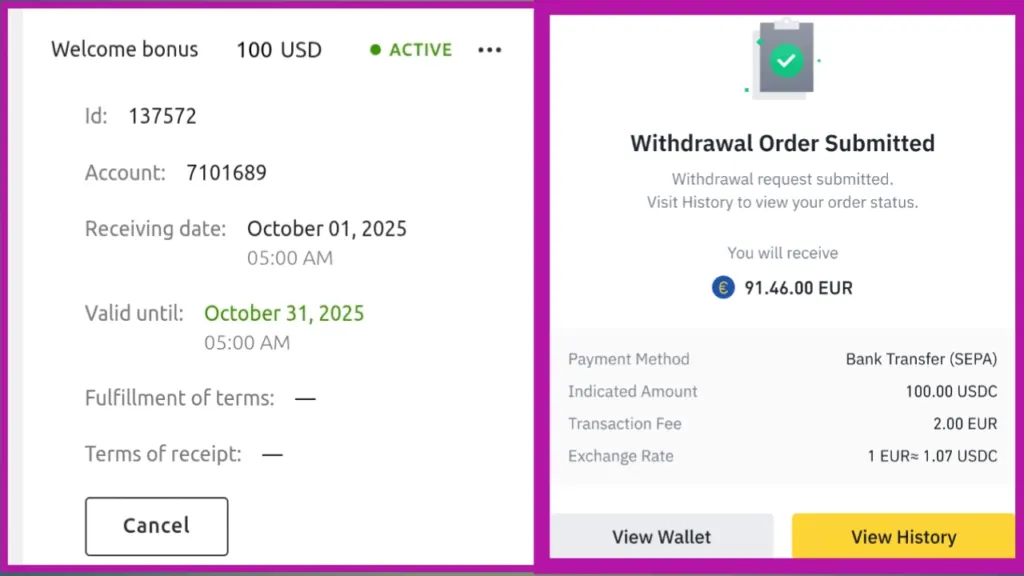The image size is (1024, 576).
Task: Select the 100 USD bonus amount
Action: click(279, 50)
